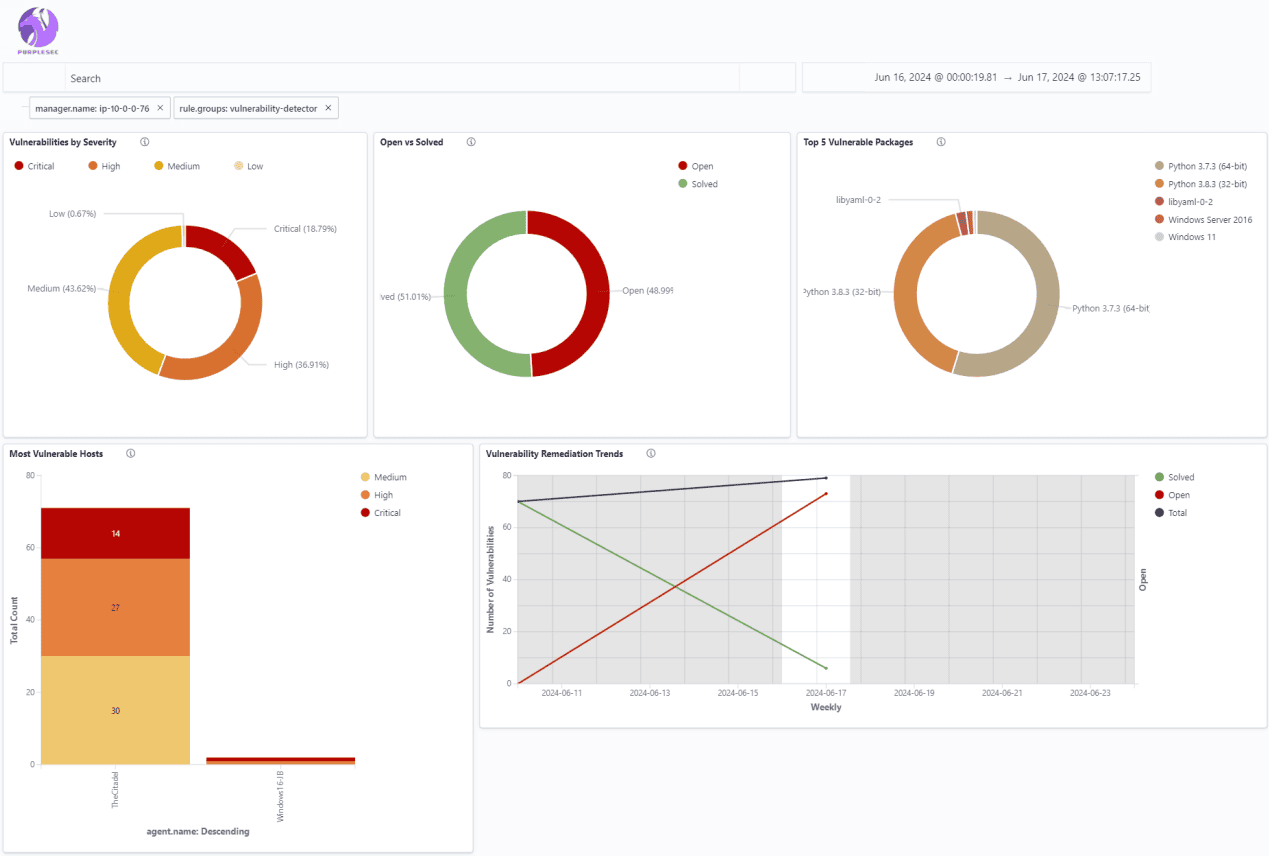
Task: Open info icon for Top 5 Vulnerable Packages
Action: 941,142
